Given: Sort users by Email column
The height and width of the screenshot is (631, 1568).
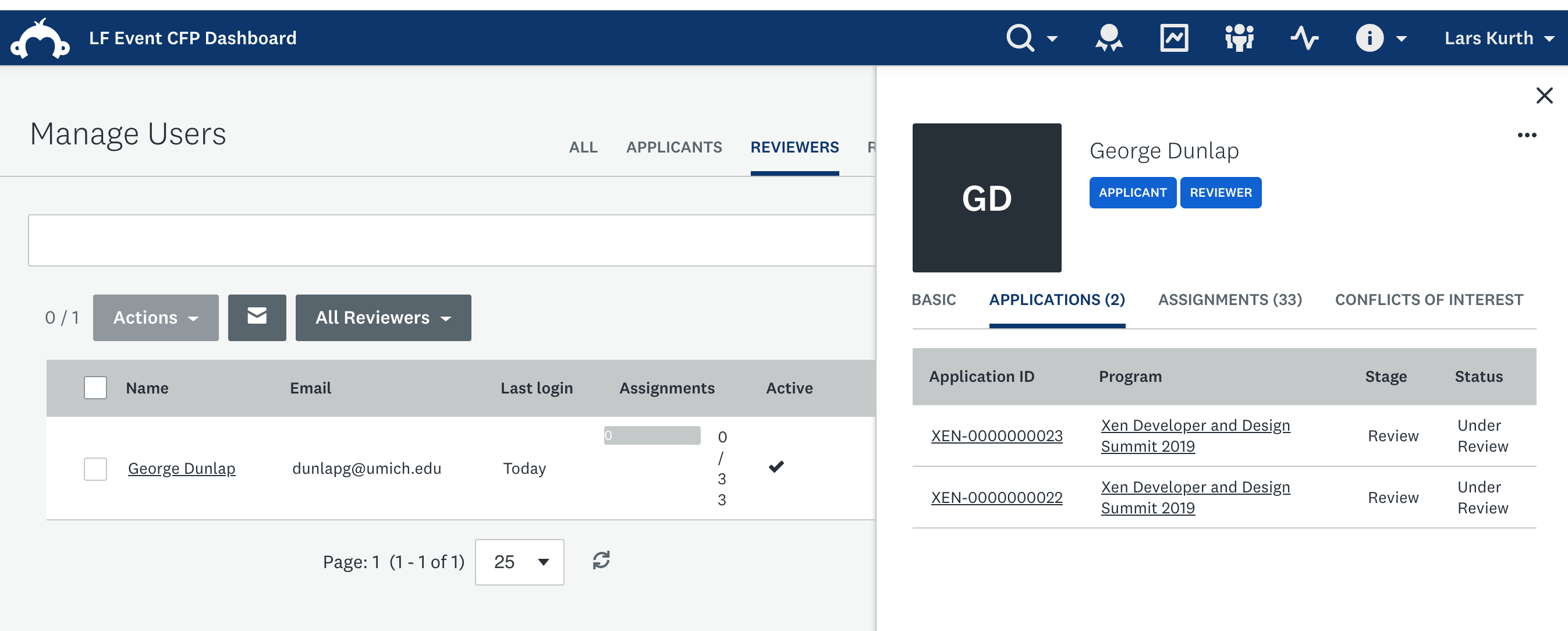Looking at the screenshot, I should pyautogui.click(x=310, y=388).
